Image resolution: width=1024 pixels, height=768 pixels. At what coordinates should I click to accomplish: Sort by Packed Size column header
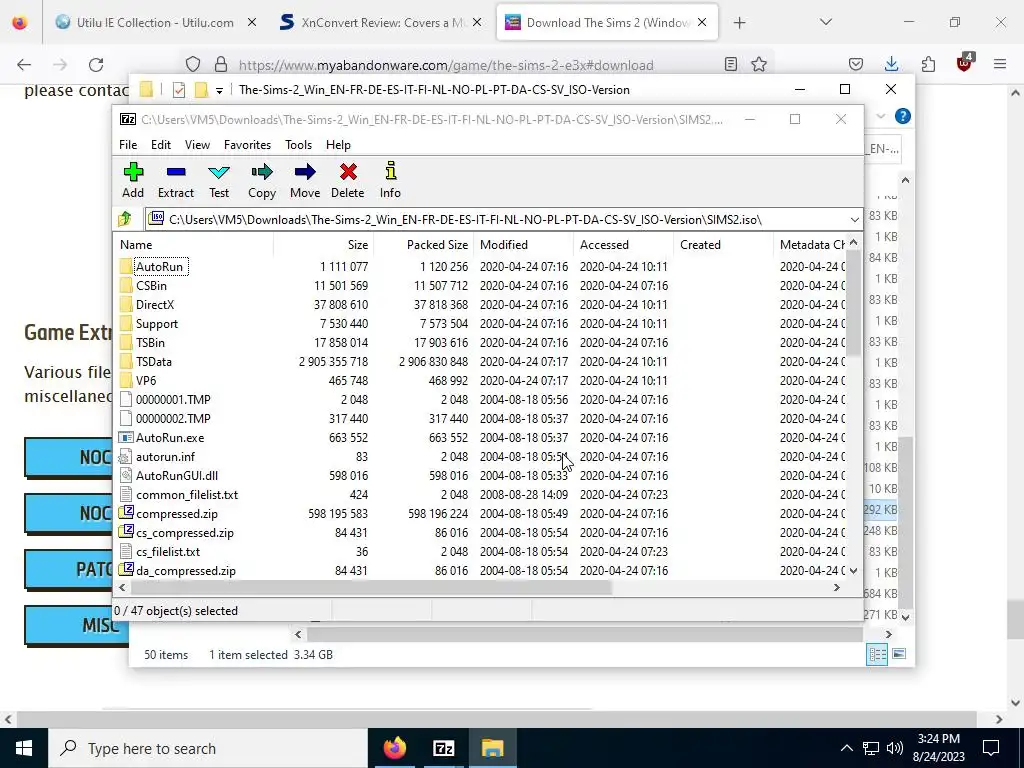423,245
